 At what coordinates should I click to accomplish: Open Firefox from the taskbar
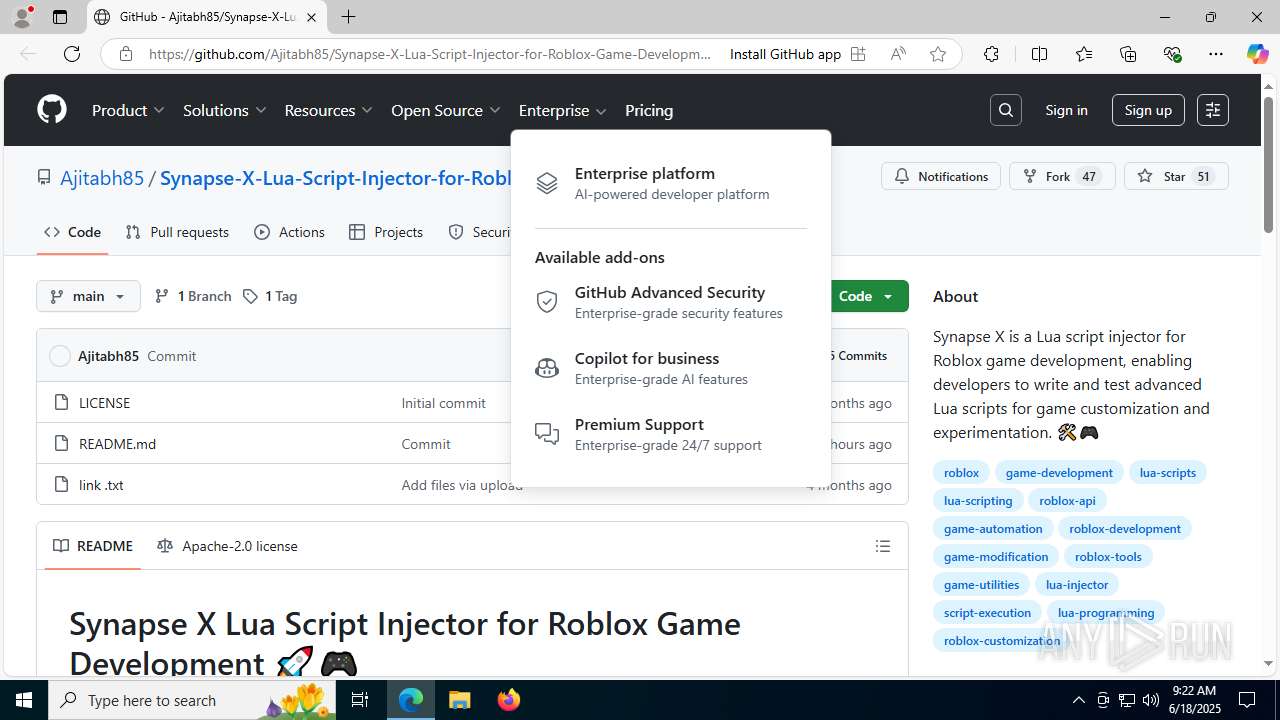[x=509, y=700]
